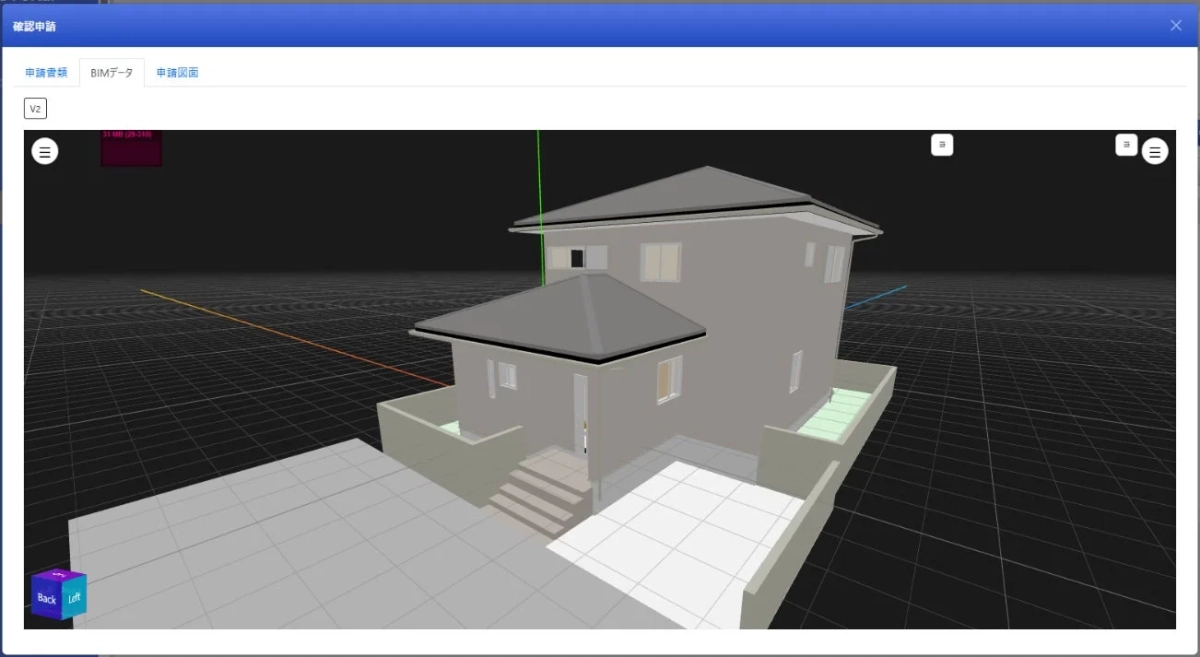Open the right hamburger menu in the 3D viewer
This screenshot has height=657, width=1200.
1155,151
